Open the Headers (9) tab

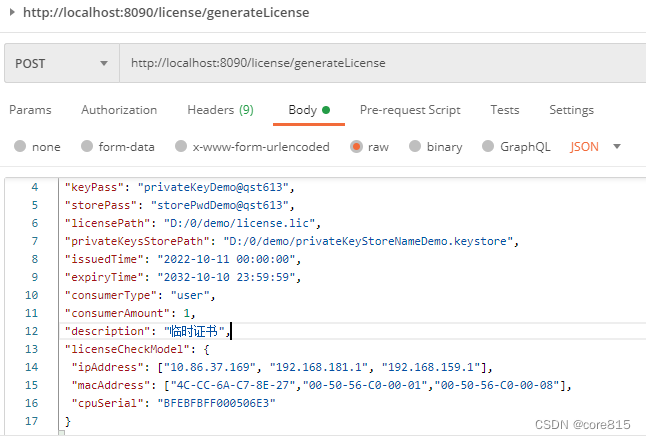[220, 110]
